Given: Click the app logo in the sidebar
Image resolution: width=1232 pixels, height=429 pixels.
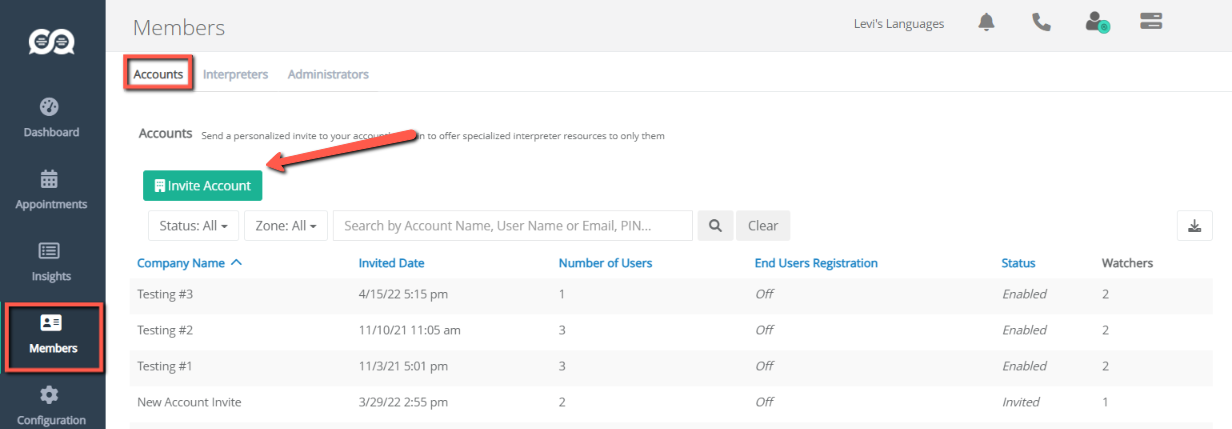Looking at the screenshot, I should click(x=52, y=41).
